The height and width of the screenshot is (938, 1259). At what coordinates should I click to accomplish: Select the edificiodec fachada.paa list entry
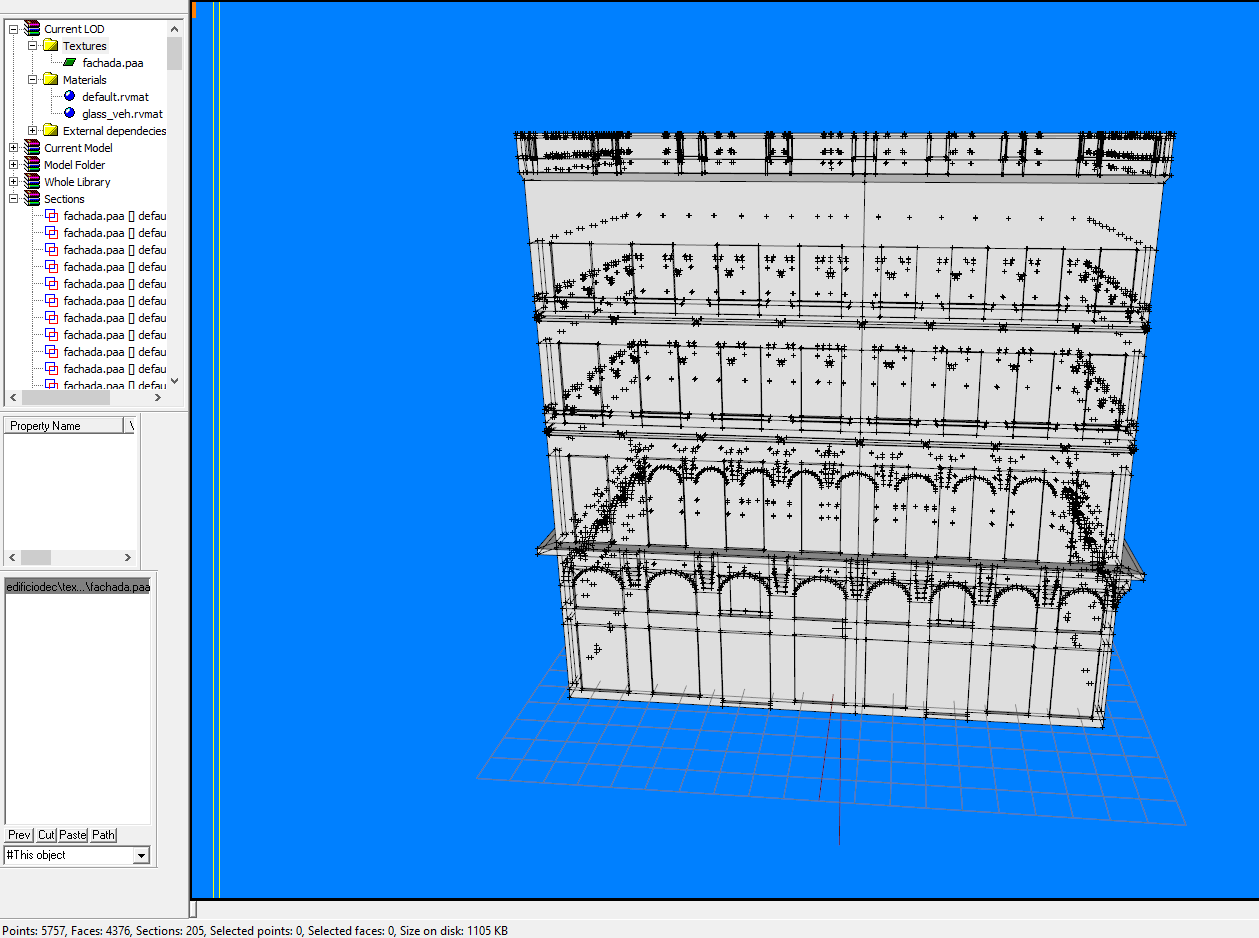[x=78, y=587]
